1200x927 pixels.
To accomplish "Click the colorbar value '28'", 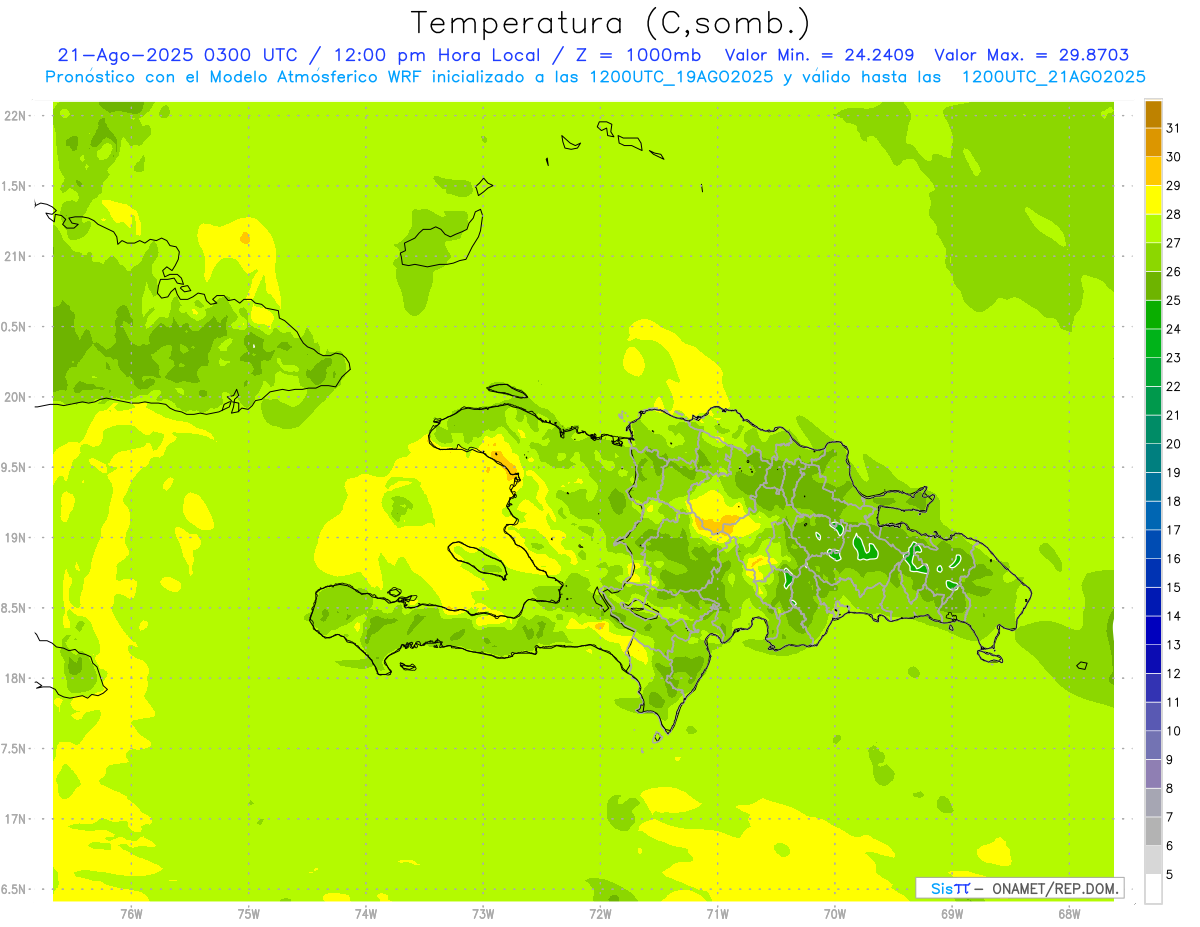I will (x=1174, y=214).
